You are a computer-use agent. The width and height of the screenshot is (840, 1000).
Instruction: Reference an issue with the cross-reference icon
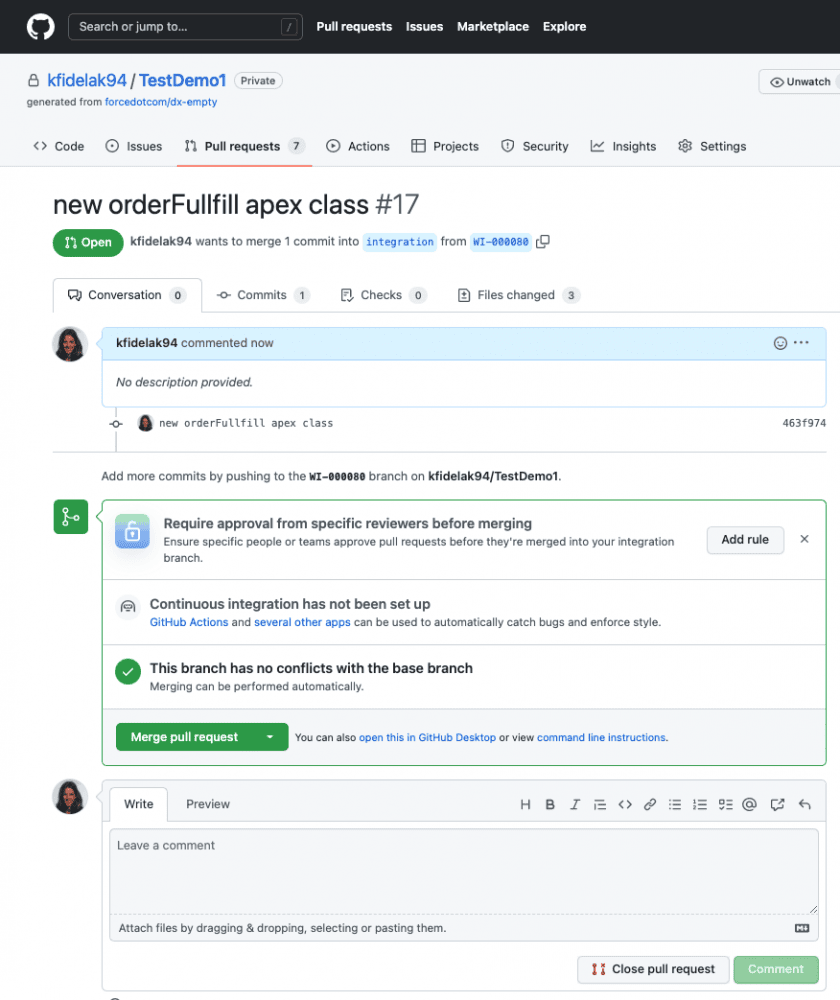pyautogui.click(x=777, y=805)
